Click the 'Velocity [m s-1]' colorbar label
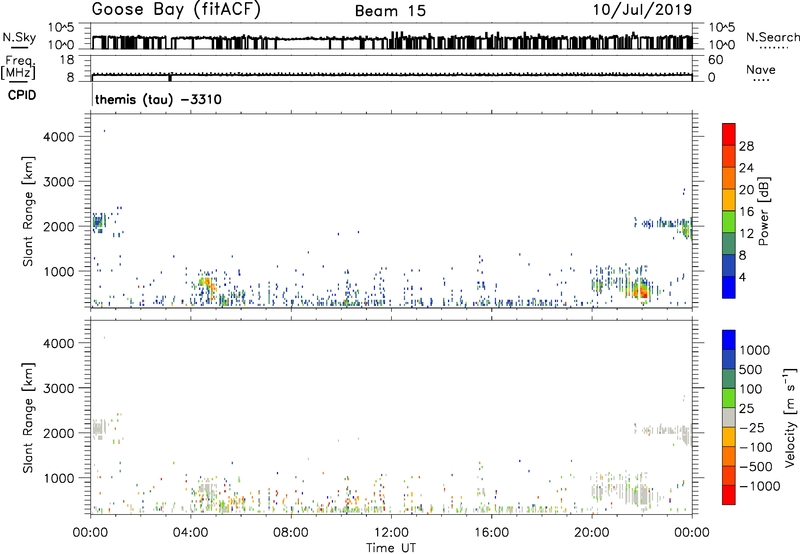 tap(790, 417)
